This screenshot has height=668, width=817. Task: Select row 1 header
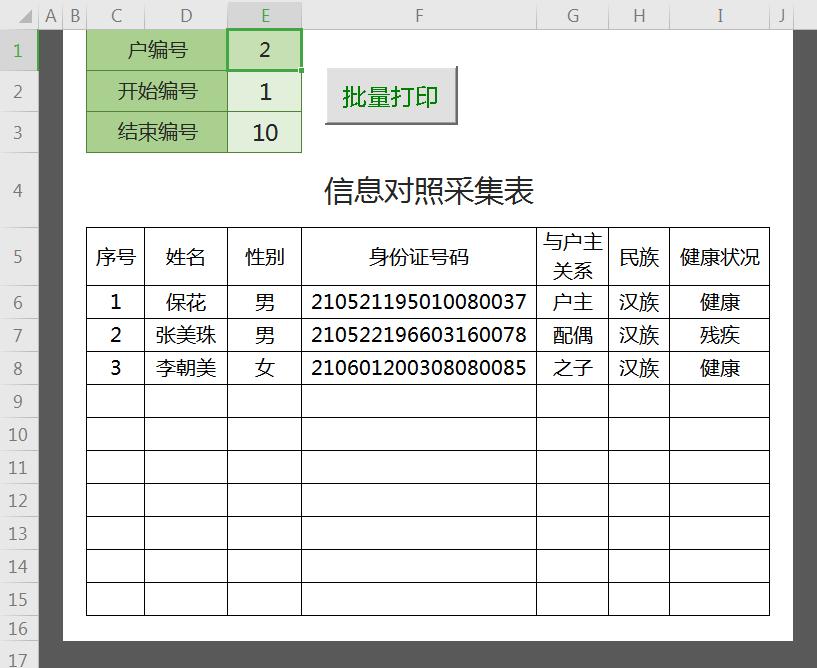click(19, 50)
